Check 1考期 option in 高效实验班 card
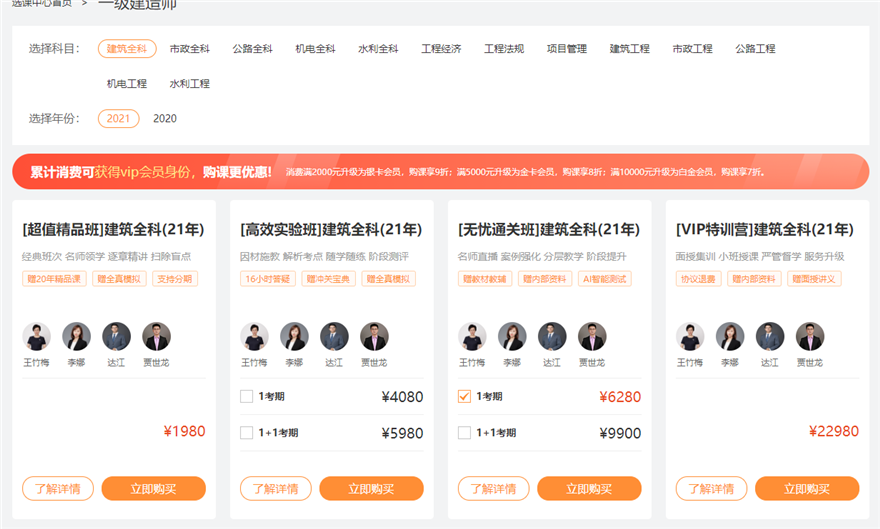The height and width of the screenshot is (529, 880). click(247, 397)
